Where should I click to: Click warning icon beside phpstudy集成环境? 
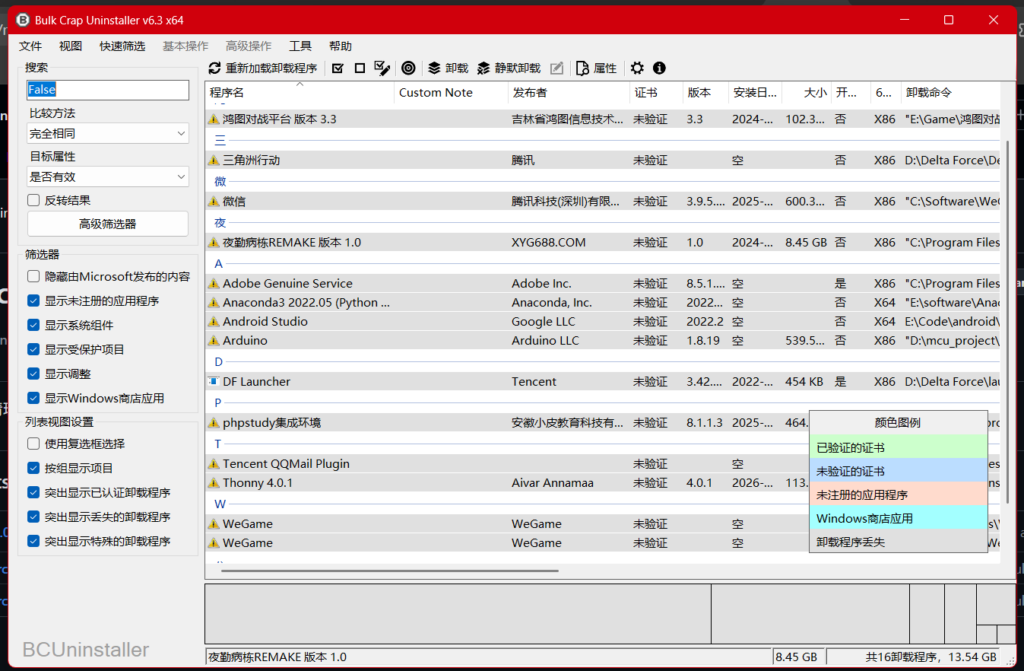(214, 423)
